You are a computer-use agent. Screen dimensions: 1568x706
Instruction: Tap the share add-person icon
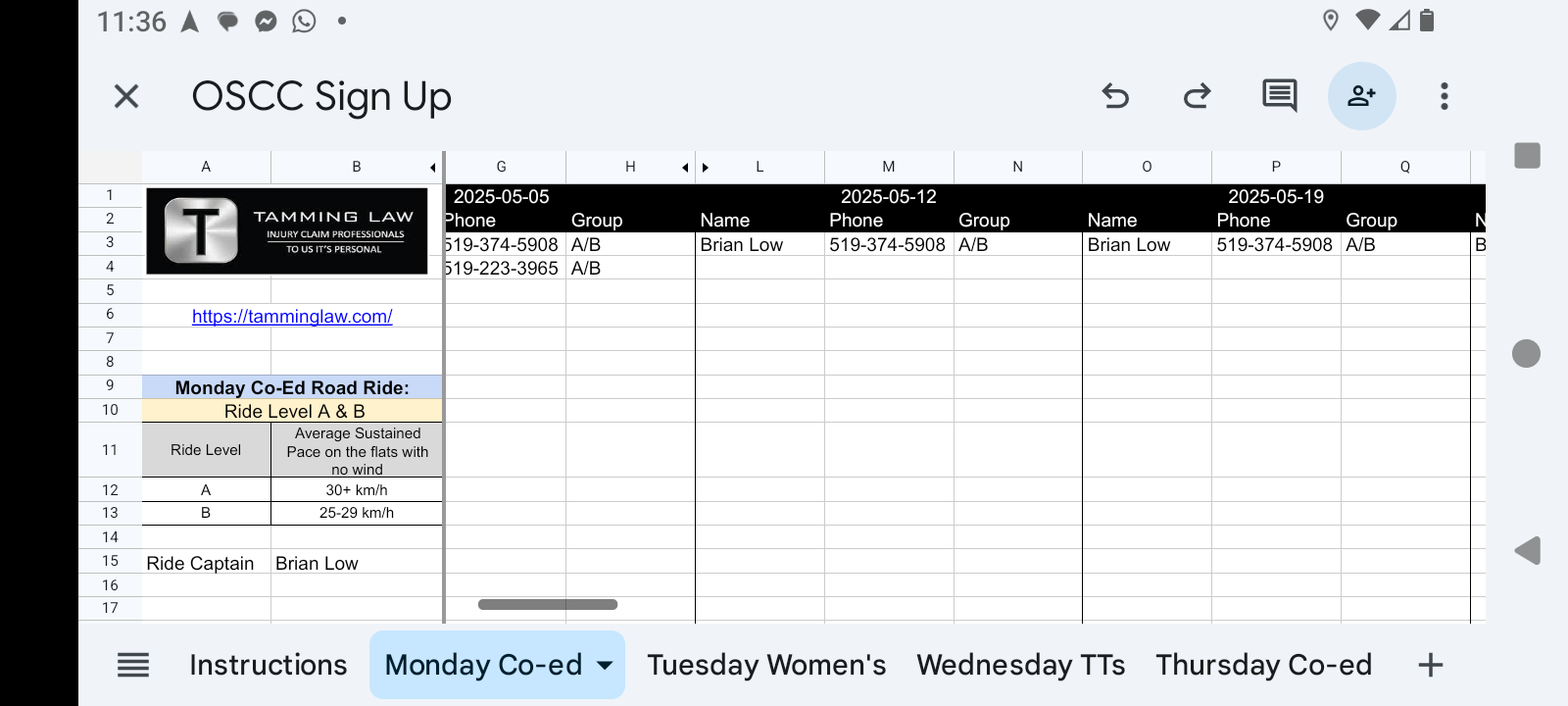click(x=1361, y=96)
